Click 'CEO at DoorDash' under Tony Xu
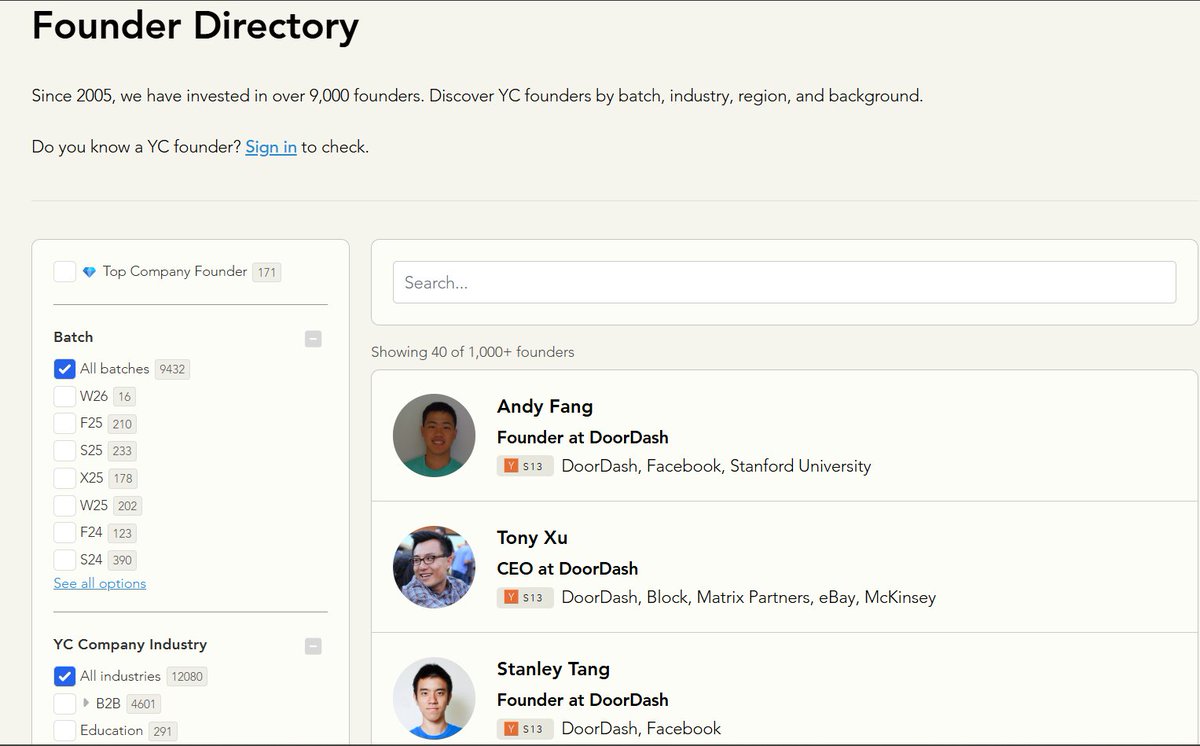 tap(567, 568)
